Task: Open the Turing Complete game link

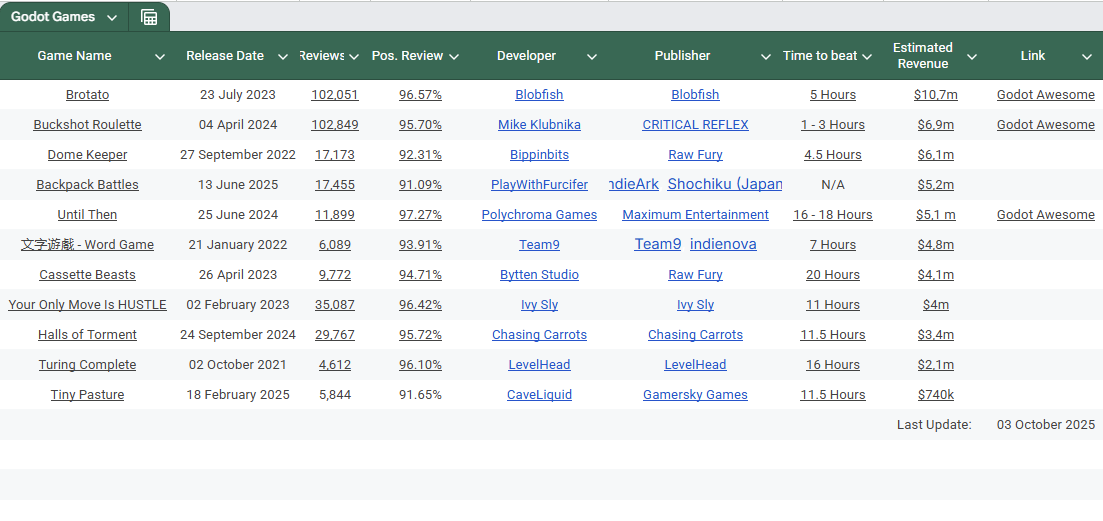Action: pyautogui.click(x=87, y=365)
